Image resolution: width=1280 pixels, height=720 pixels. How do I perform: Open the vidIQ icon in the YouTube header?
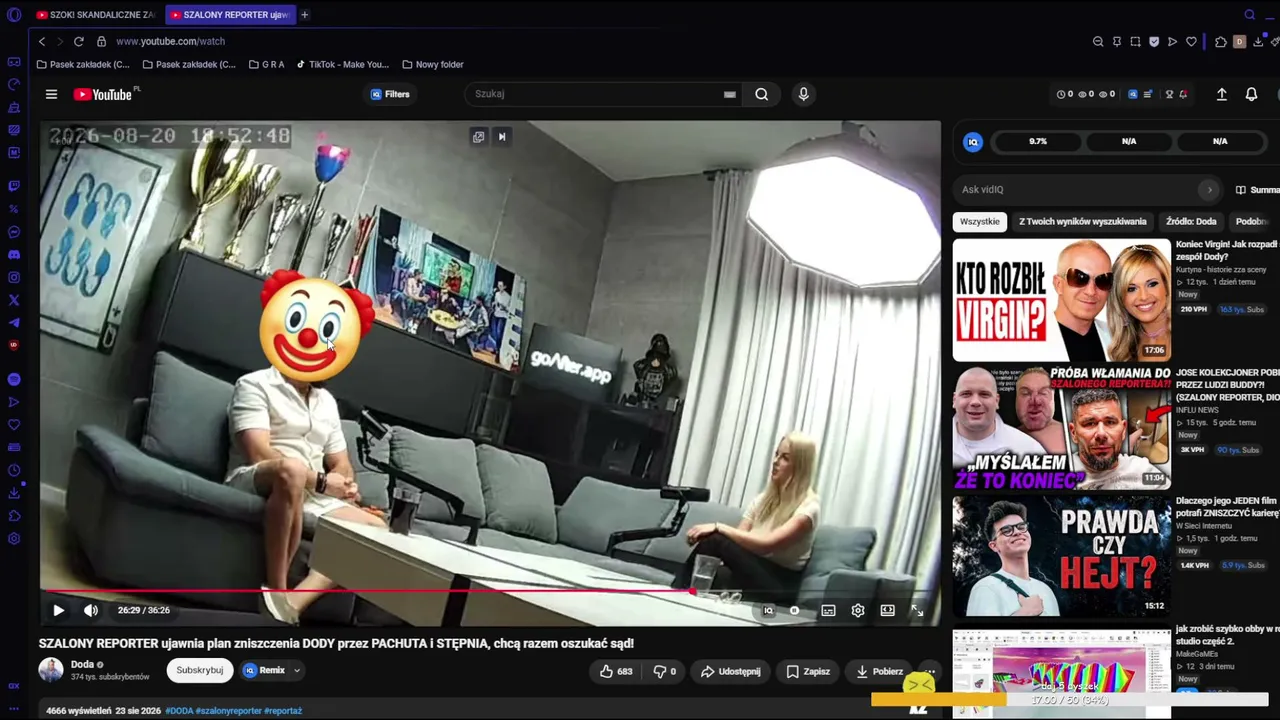click(1133, 94)
